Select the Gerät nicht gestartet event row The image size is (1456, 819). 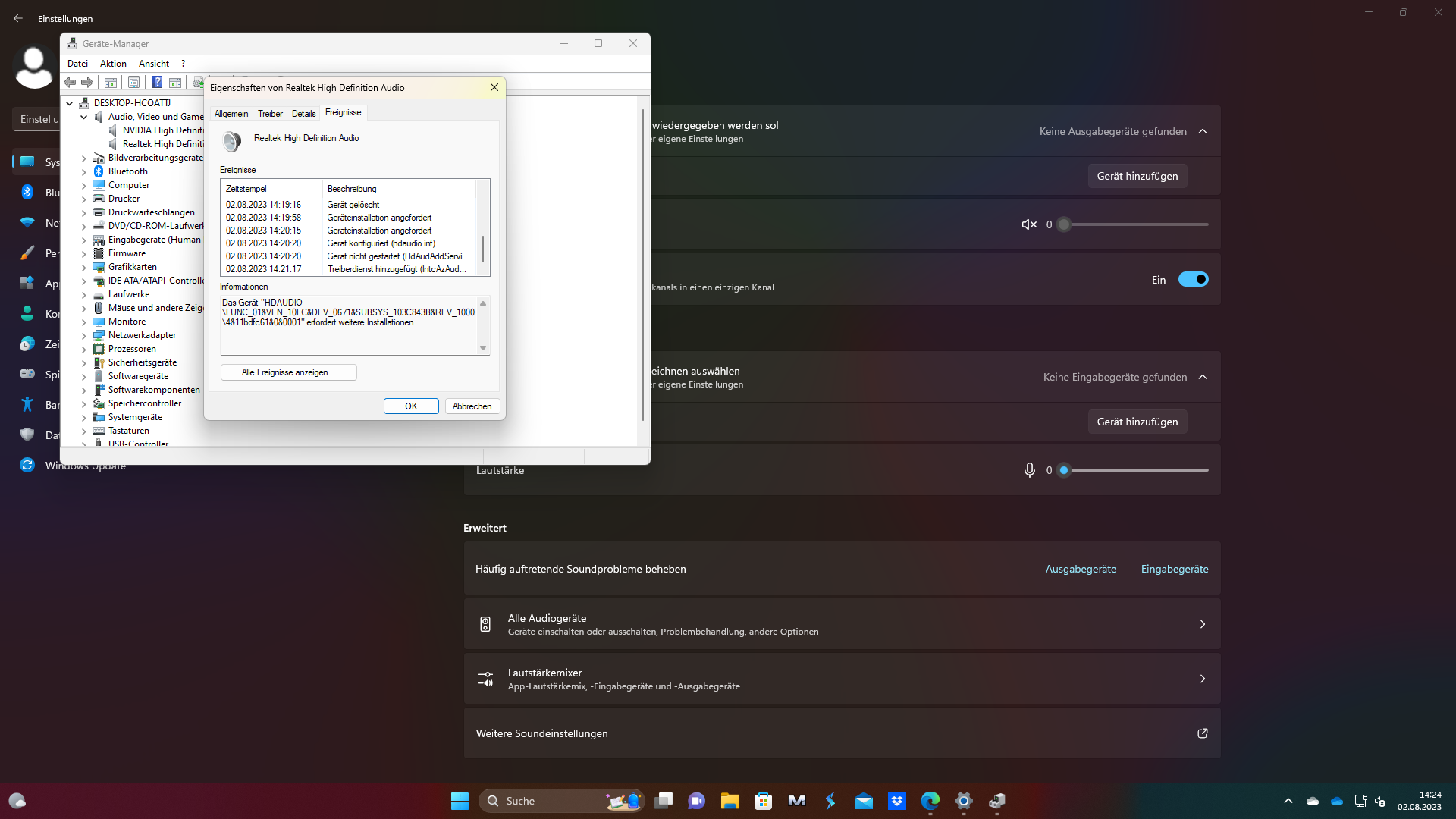point(349,256)
